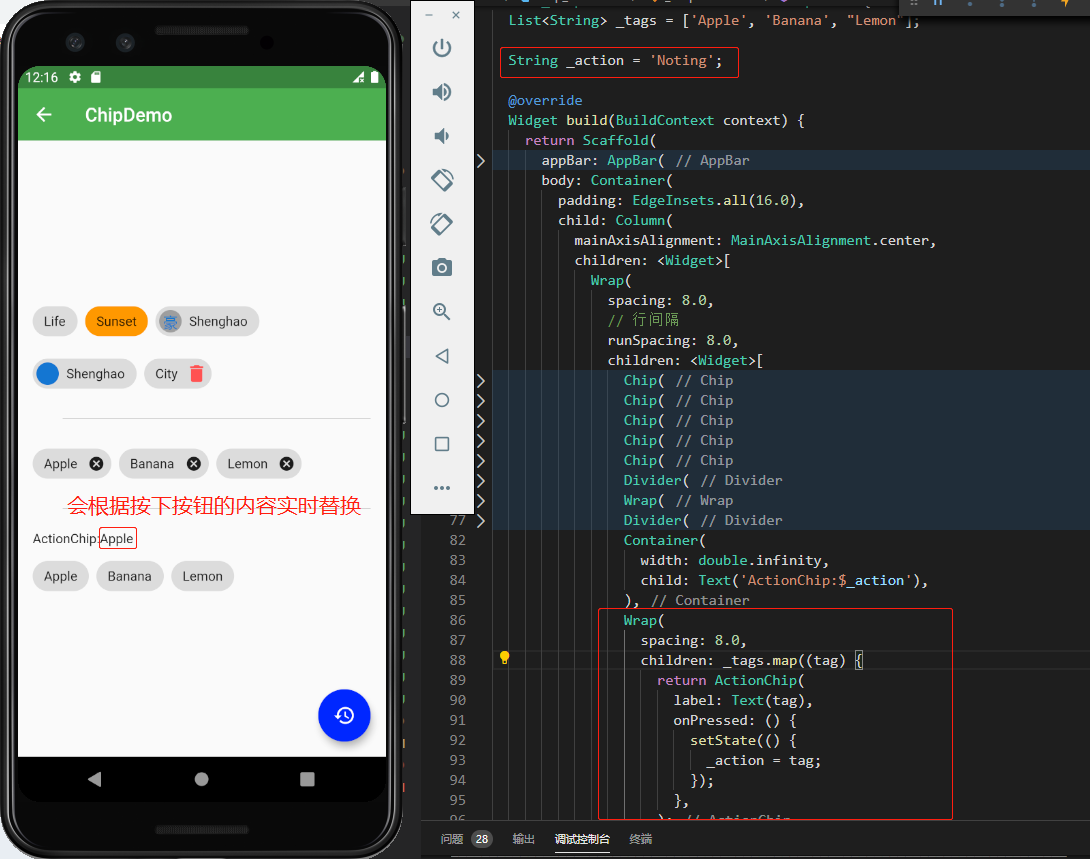The image size is (1090, 859).
Task: Open the 问题 panel tab
Action: click(452, 839)
